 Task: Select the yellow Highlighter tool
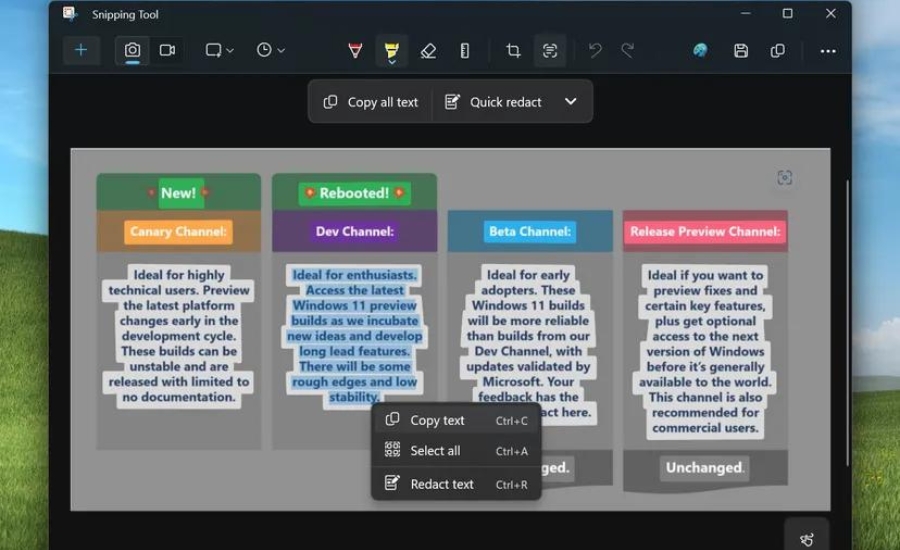[x=391, y=51]
